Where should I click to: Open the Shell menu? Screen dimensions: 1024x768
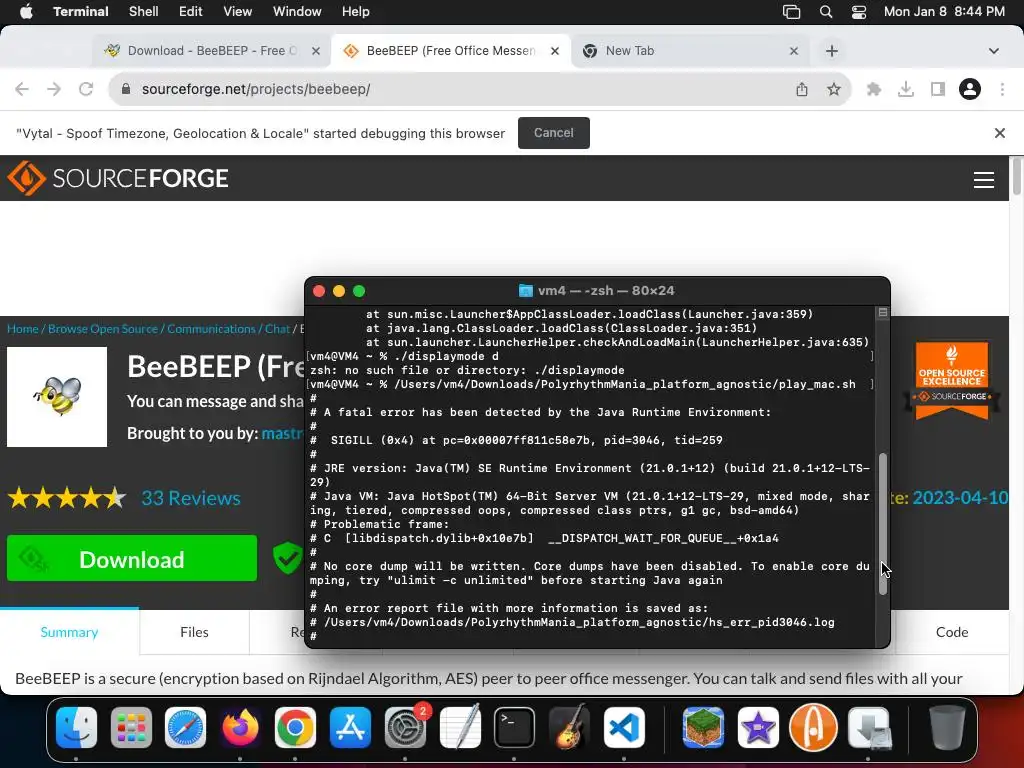click(143, 12)
